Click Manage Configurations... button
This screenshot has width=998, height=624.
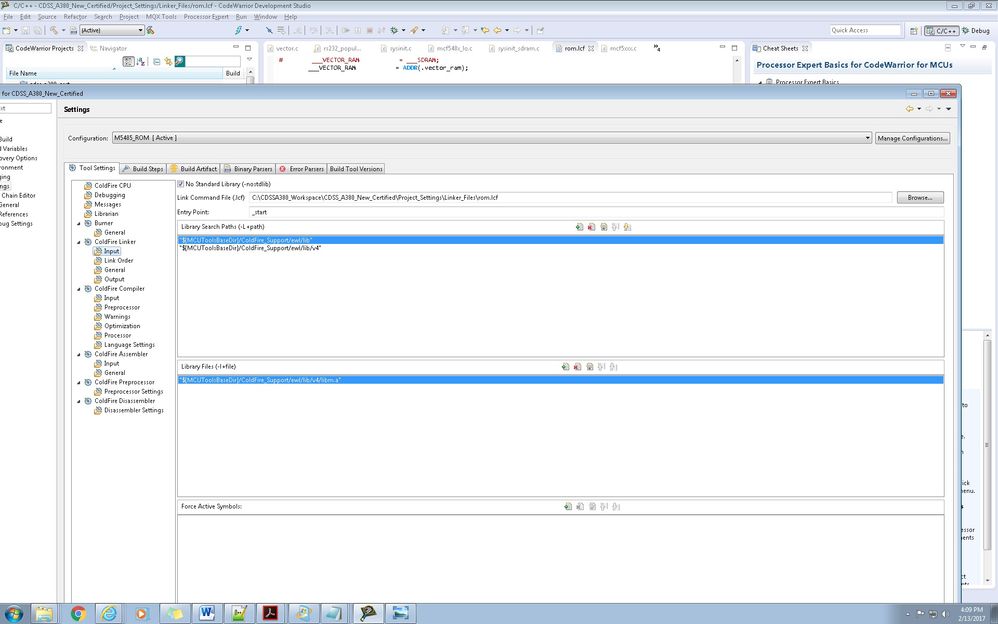[912, 138]
